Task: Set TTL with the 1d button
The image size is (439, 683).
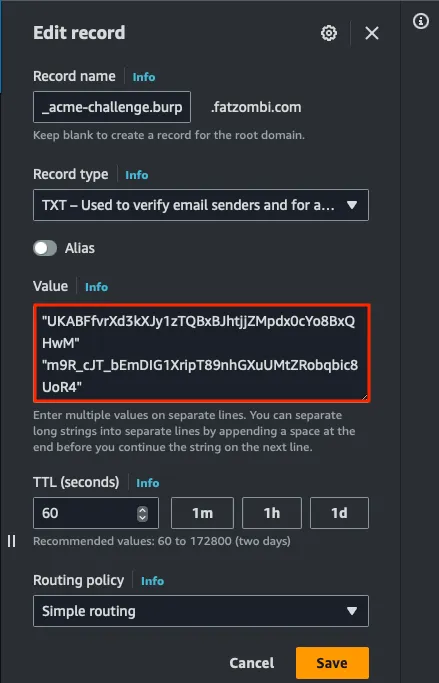Action: point(339,513)
